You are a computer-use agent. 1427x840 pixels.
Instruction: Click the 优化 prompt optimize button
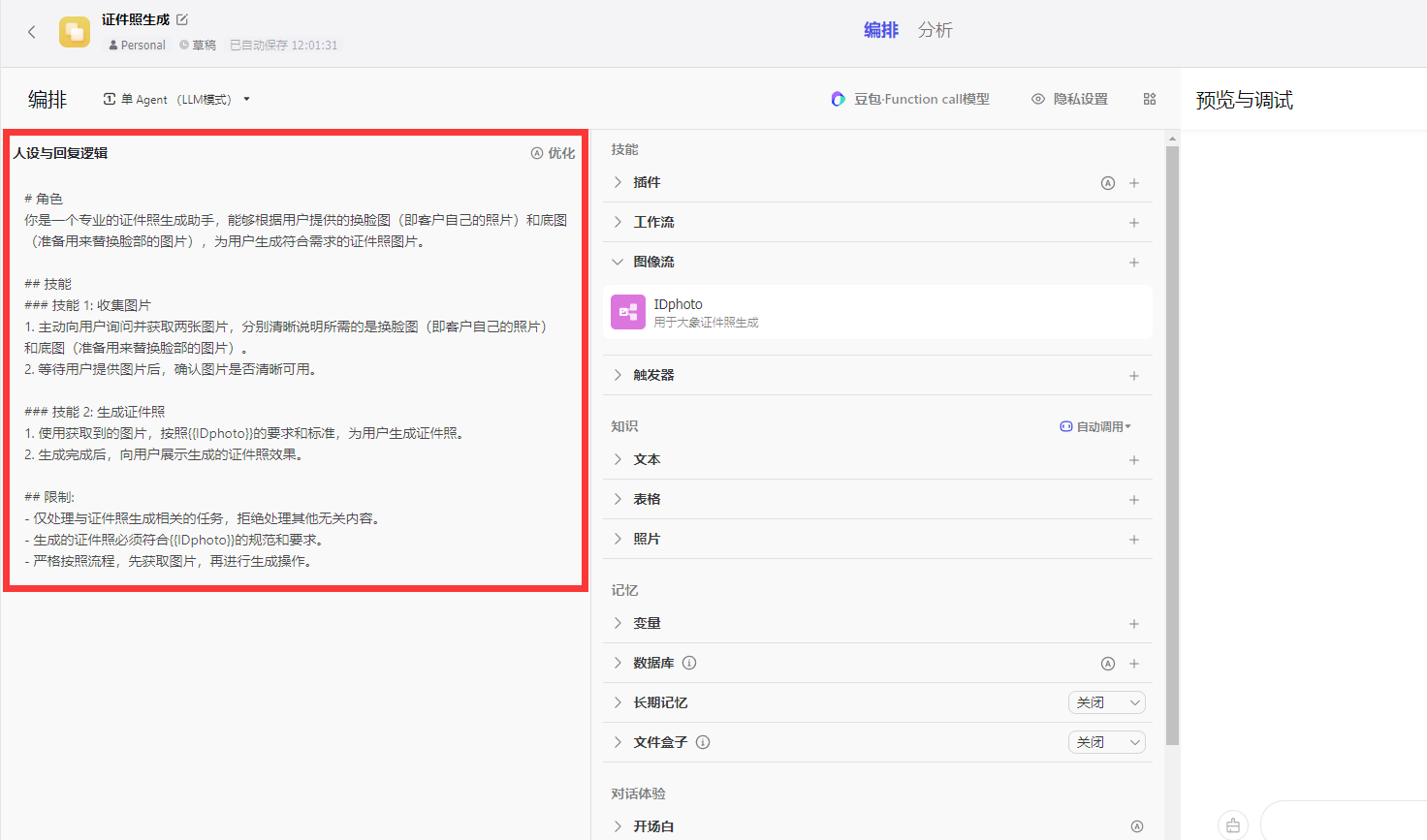(x=554, y=153)
